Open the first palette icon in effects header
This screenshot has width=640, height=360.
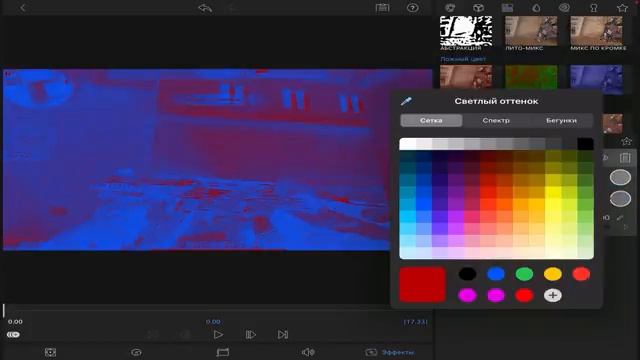[450, 8]
